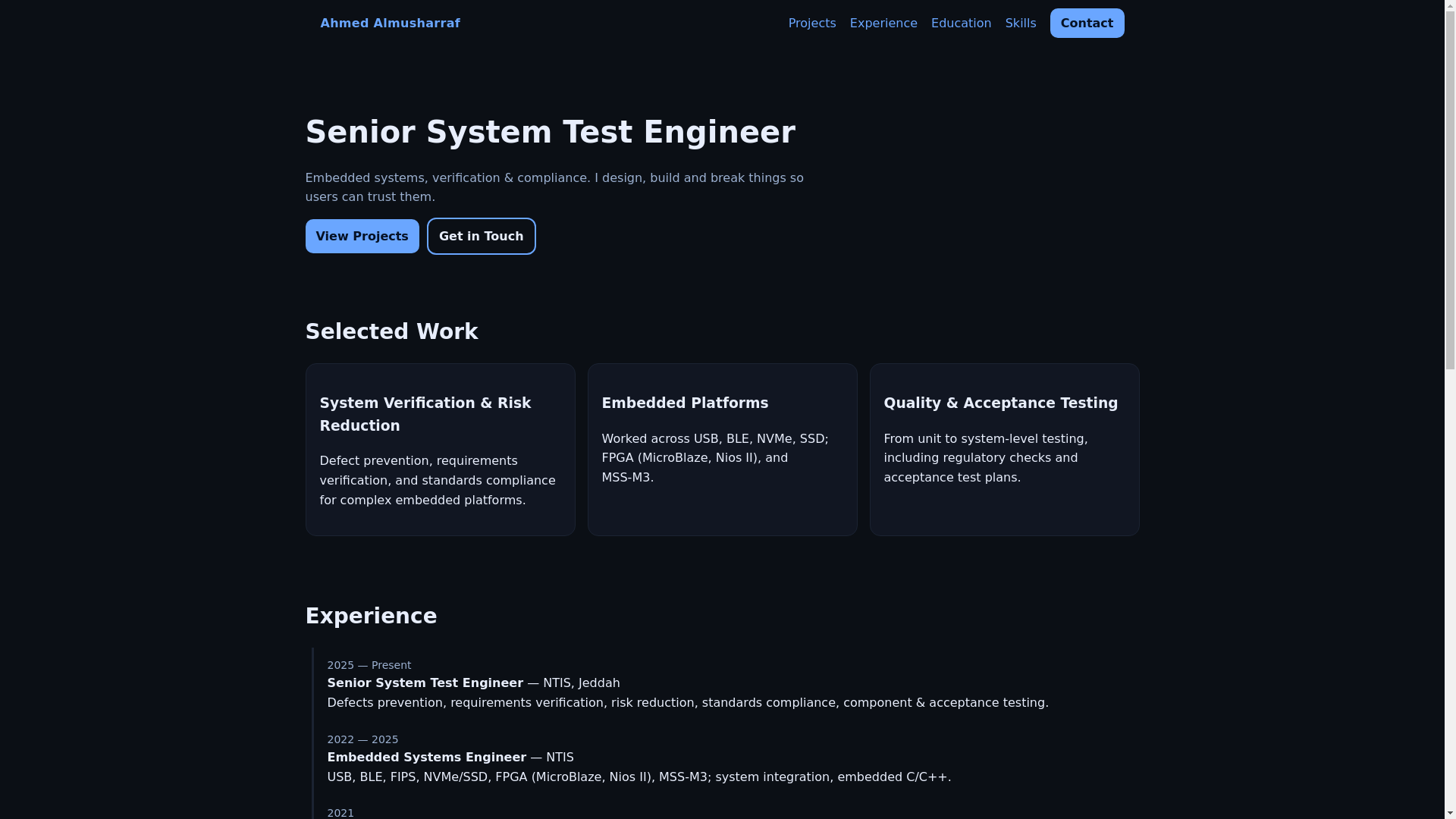This screenshot has height=819, width=1456.
Task: Click the 'Embedded systems, verification & compliance' tagline
Action: pos(554,187)
